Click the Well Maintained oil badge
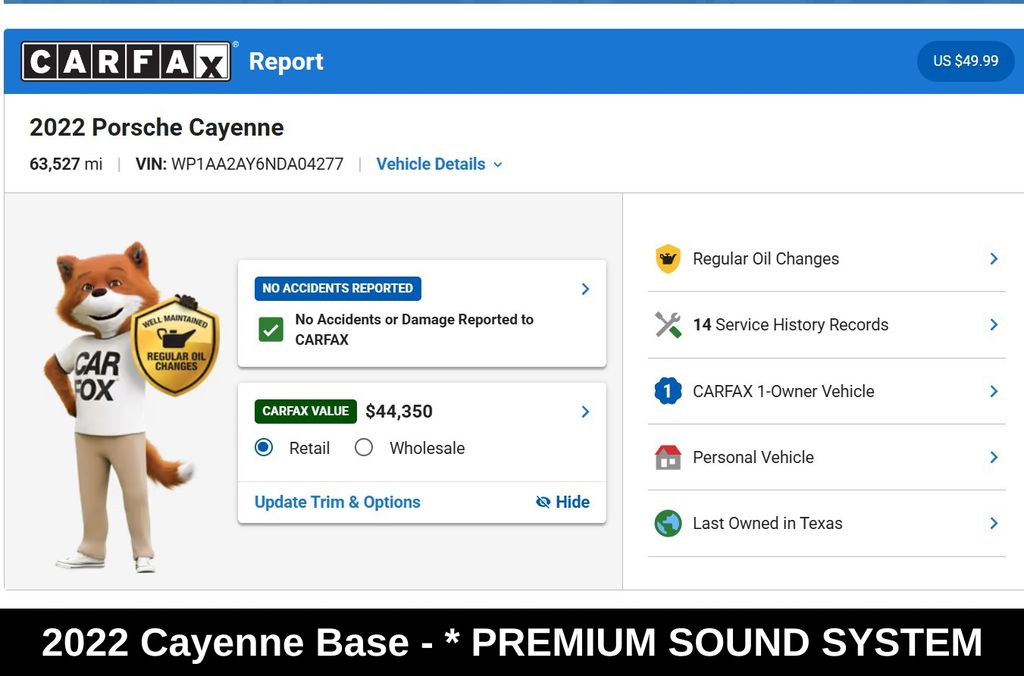The height and width of the screenshot is (676, 1024). pyautogui.click(x=175, y=345)
